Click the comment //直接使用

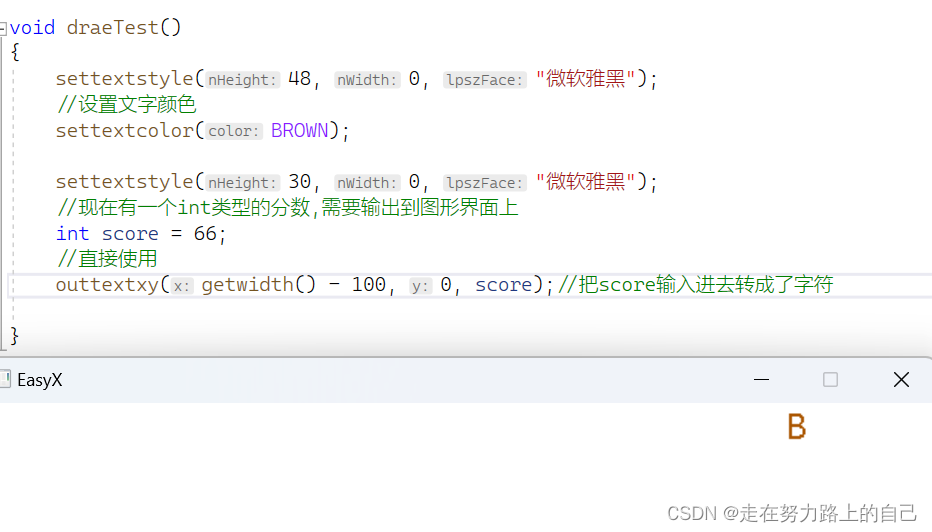(x=107, y=259)
